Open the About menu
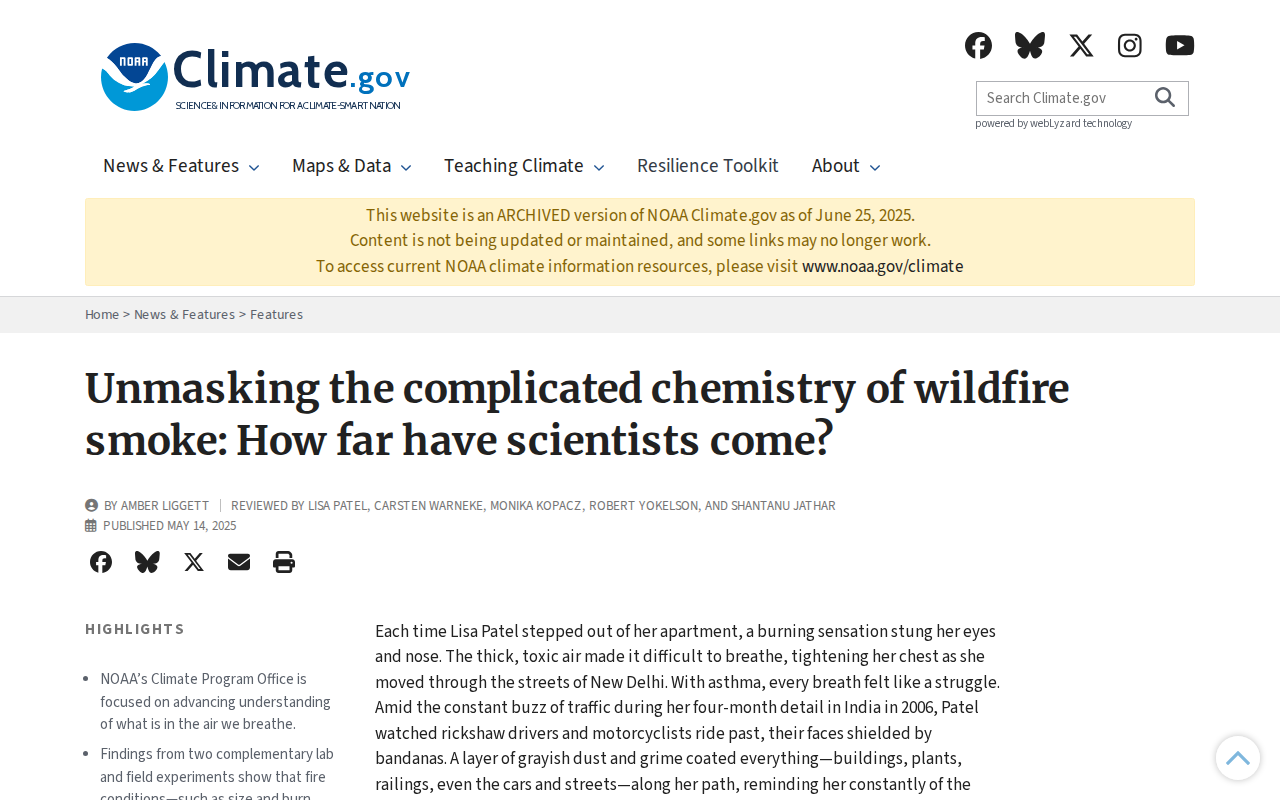This screenshot has width=1280, height=800. coord(846,166)
